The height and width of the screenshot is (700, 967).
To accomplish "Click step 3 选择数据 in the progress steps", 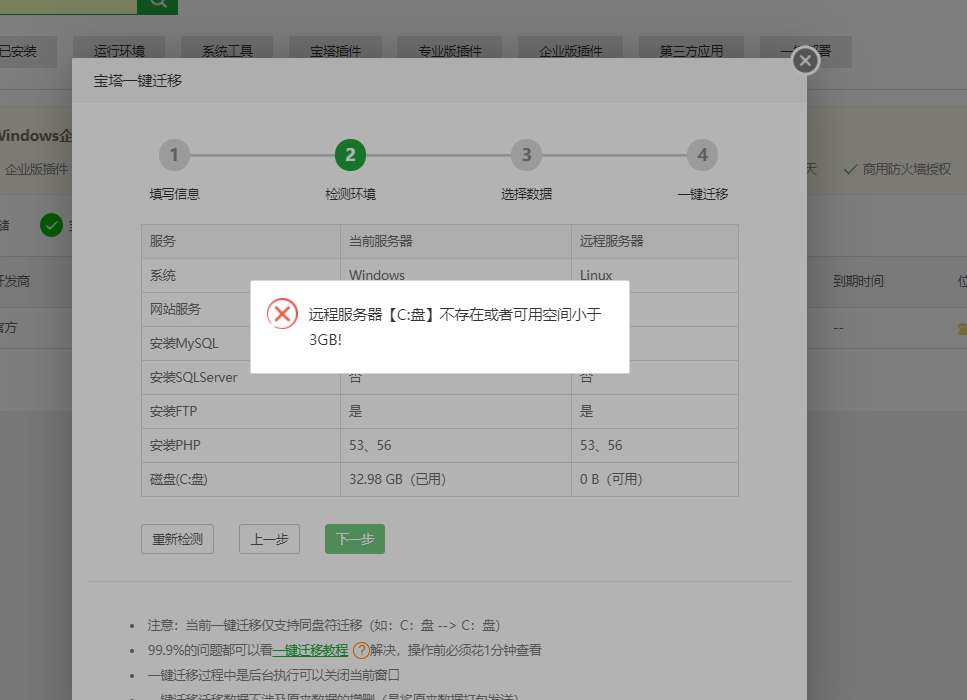I will point(526,155).
